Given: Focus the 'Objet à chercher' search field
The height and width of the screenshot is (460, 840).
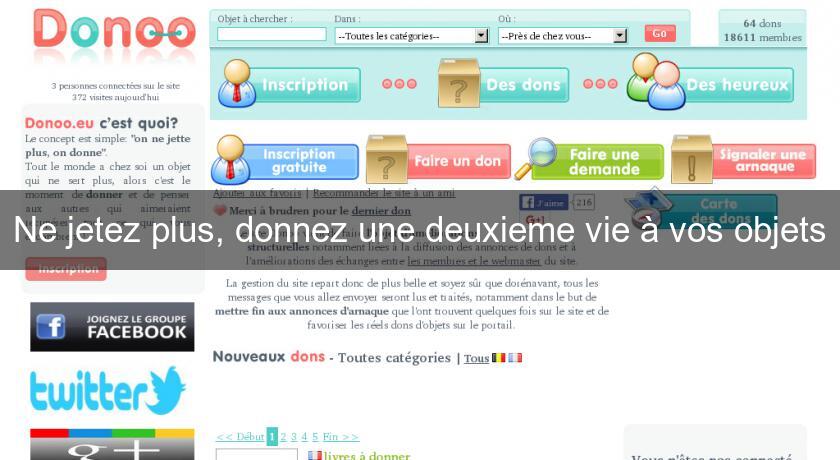Looking at the screenshot, I should [x=272, y=35].
